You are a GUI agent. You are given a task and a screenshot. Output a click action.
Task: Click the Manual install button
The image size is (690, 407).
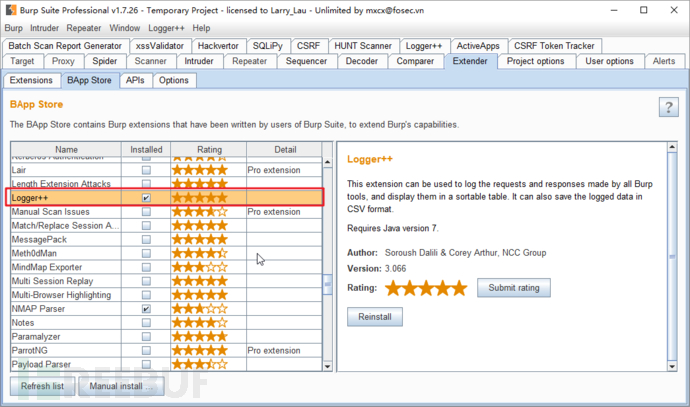[x=121, y=386]
